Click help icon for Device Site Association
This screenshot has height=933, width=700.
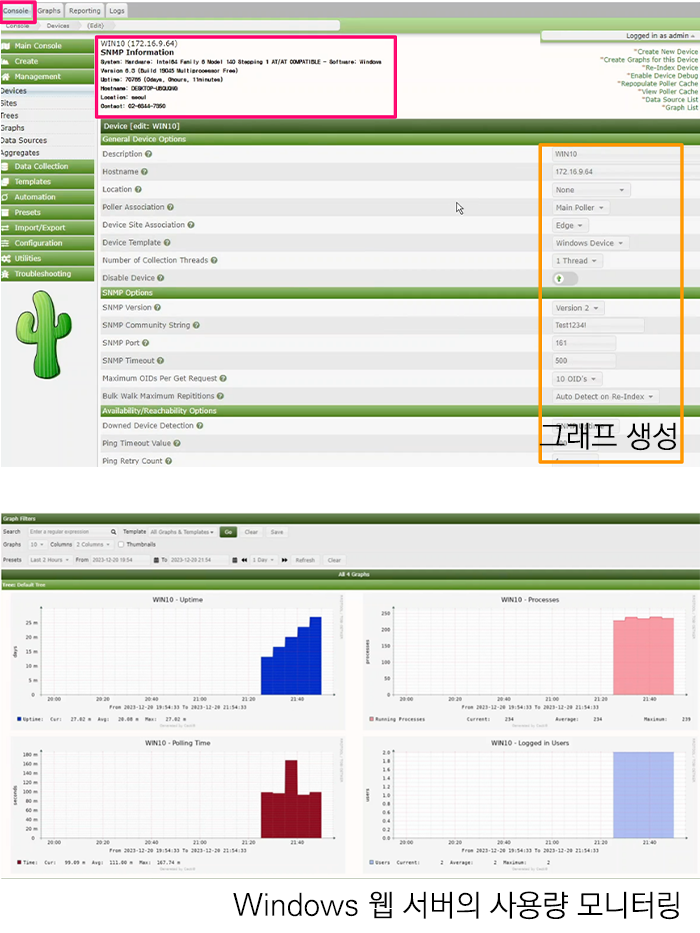191,225
